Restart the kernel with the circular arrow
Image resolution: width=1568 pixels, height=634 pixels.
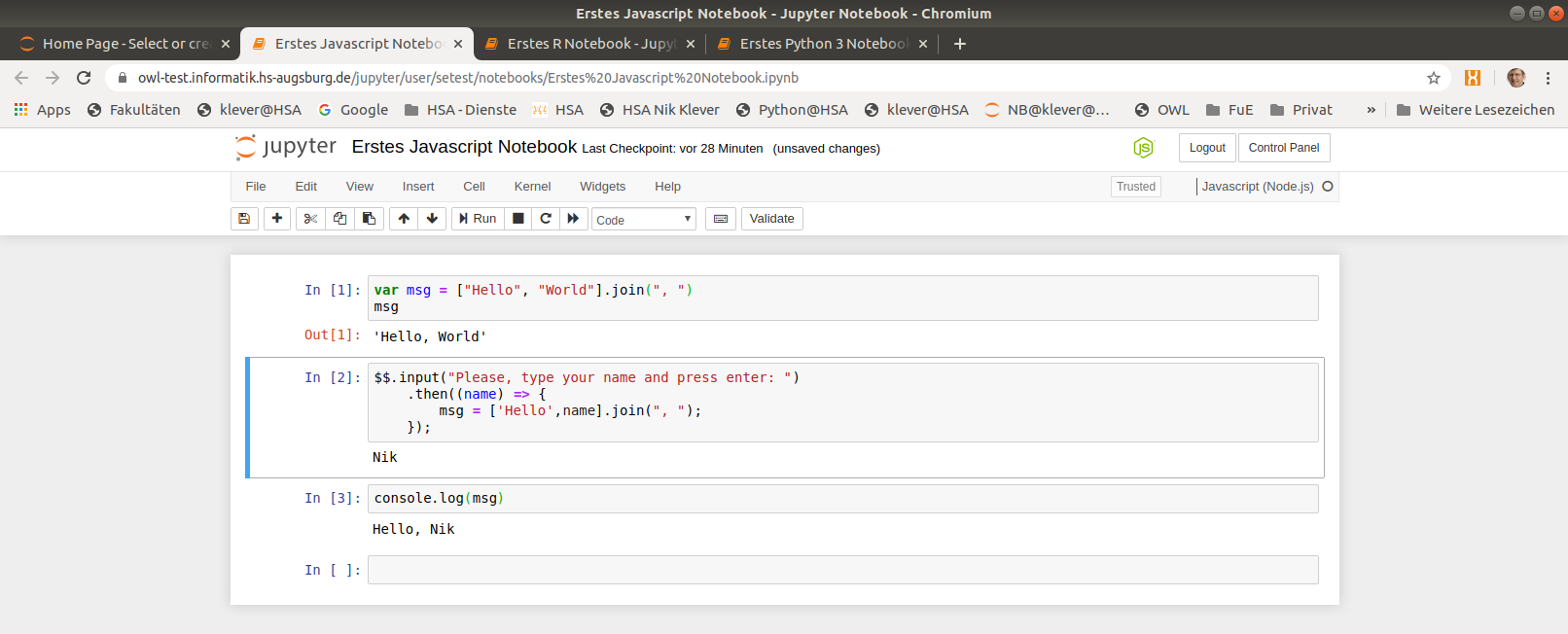(546, 219)
